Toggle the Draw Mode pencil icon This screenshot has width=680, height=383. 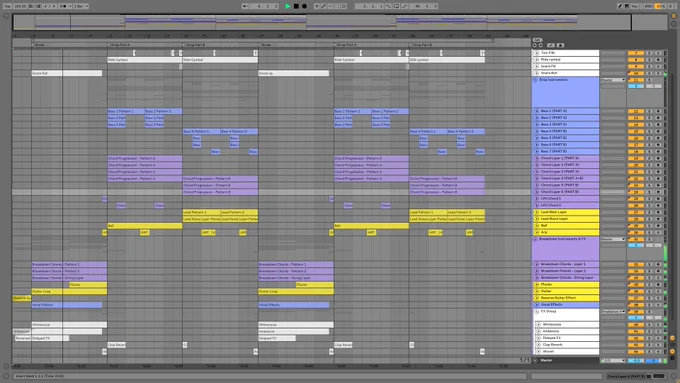tap(620, 6)
